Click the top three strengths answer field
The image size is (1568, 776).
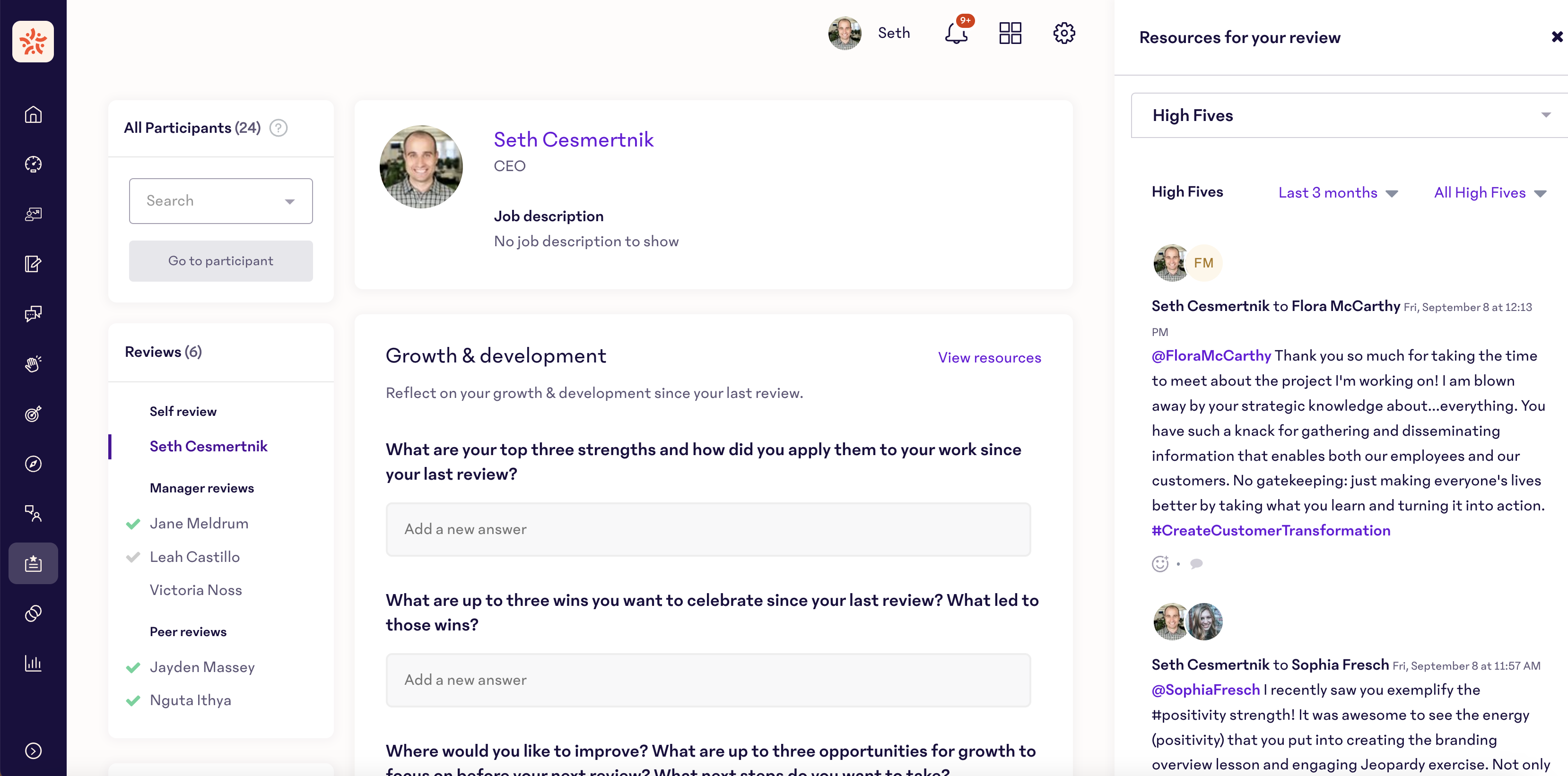pyautogui.click(x=708, y=529)
